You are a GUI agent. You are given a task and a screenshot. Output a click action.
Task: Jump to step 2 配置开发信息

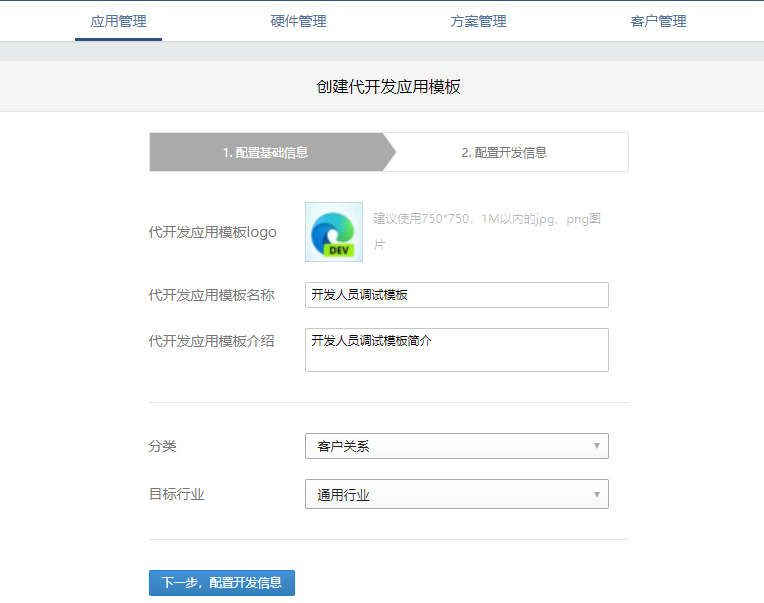coord(504,153)
